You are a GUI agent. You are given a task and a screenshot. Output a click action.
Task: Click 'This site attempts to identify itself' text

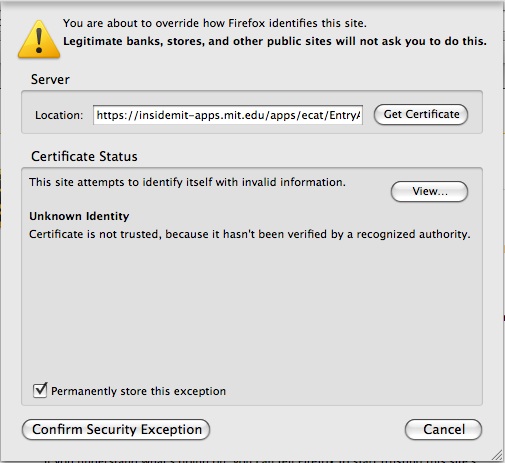pyautogui.click(x=187, y=182)
